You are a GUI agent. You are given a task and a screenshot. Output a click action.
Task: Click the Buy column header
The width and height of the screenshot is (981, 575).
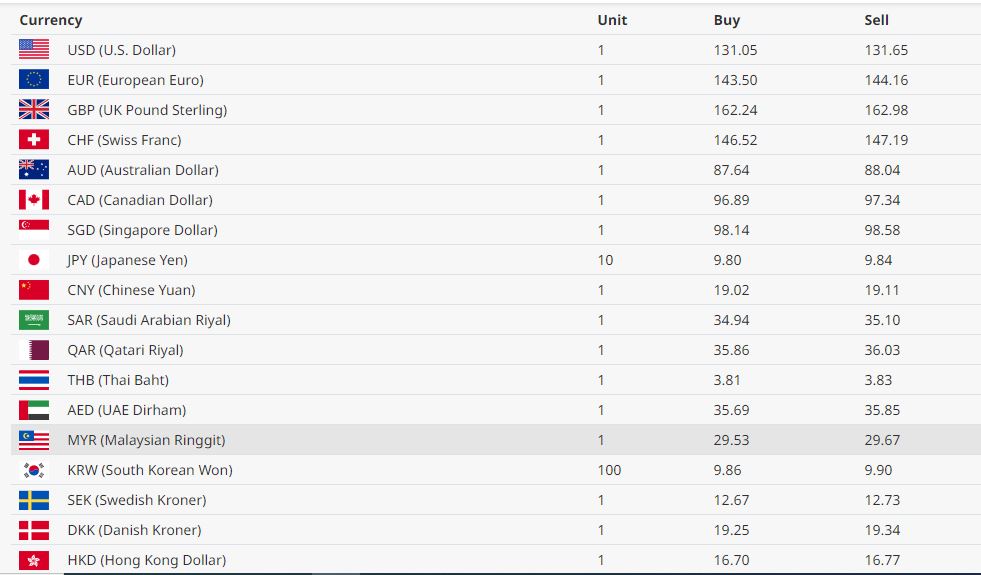[727, 20]
